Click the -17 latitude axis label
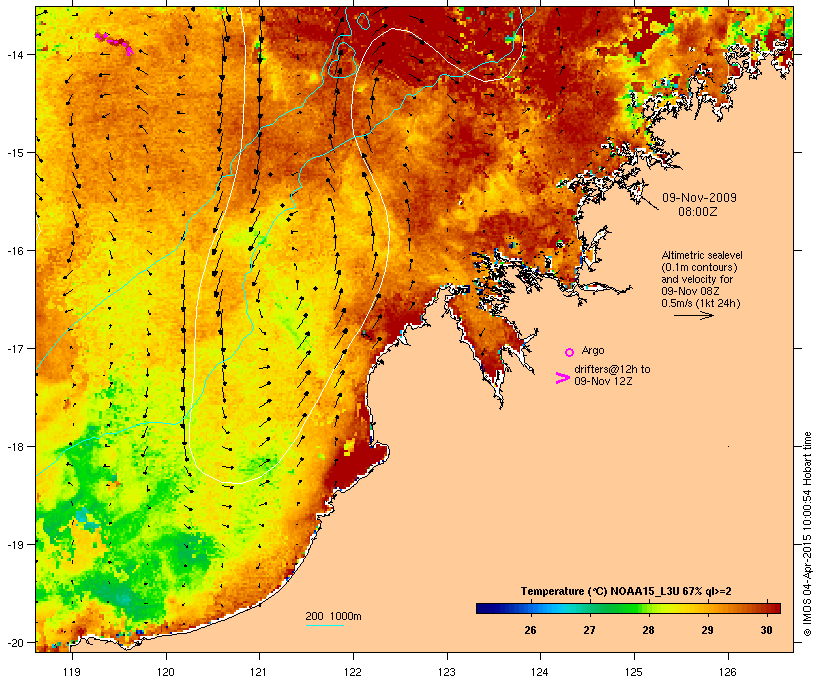The image size is (820, 680). pyautogui.click(x=14, y=348)
